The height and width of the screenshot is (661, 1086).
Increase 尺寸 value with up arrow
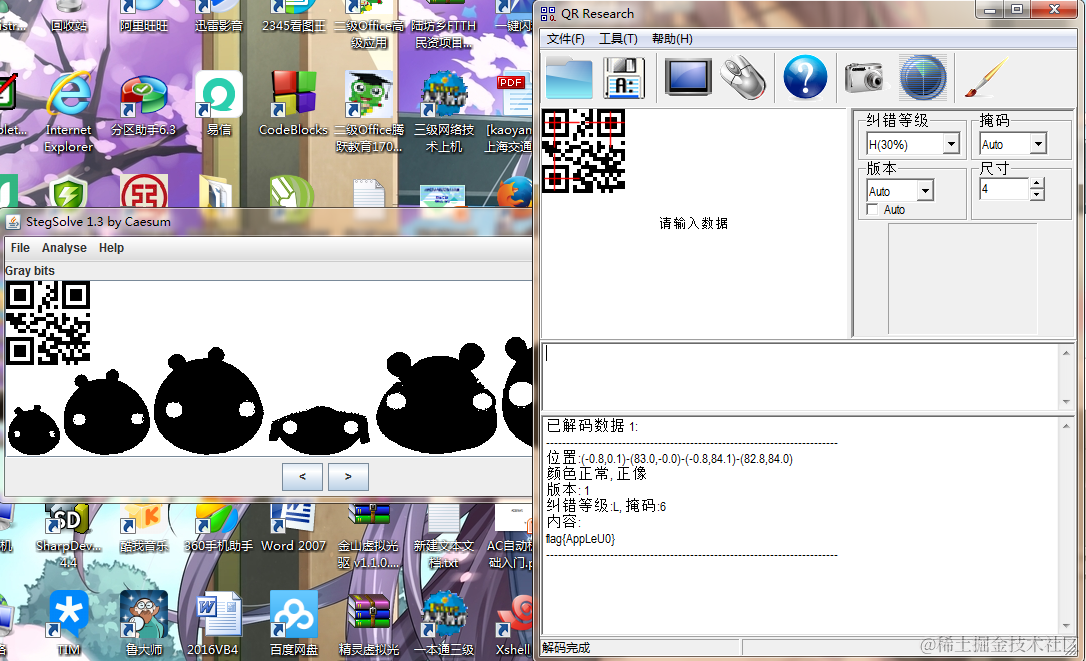pyautogui.click(x=1037, y=184)
